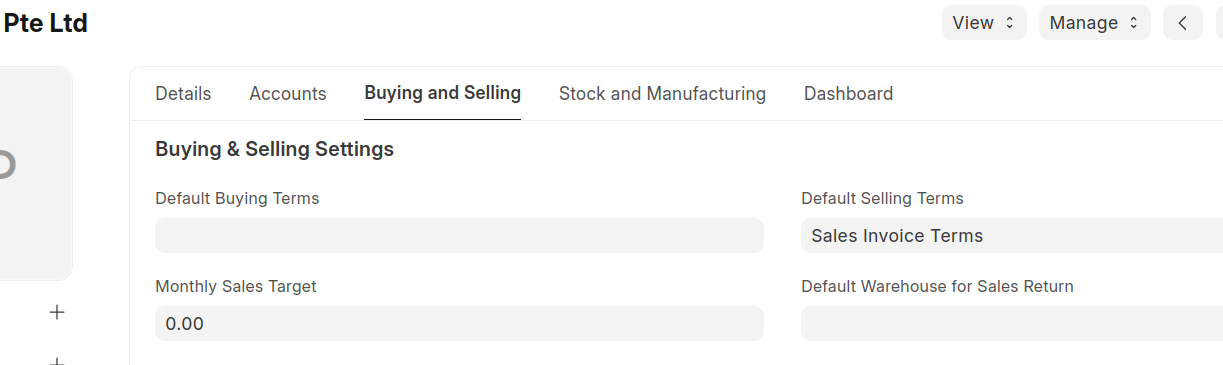Show the Dashboard tab
Viewport: 1223px width, 365px height.
(848, 94)
